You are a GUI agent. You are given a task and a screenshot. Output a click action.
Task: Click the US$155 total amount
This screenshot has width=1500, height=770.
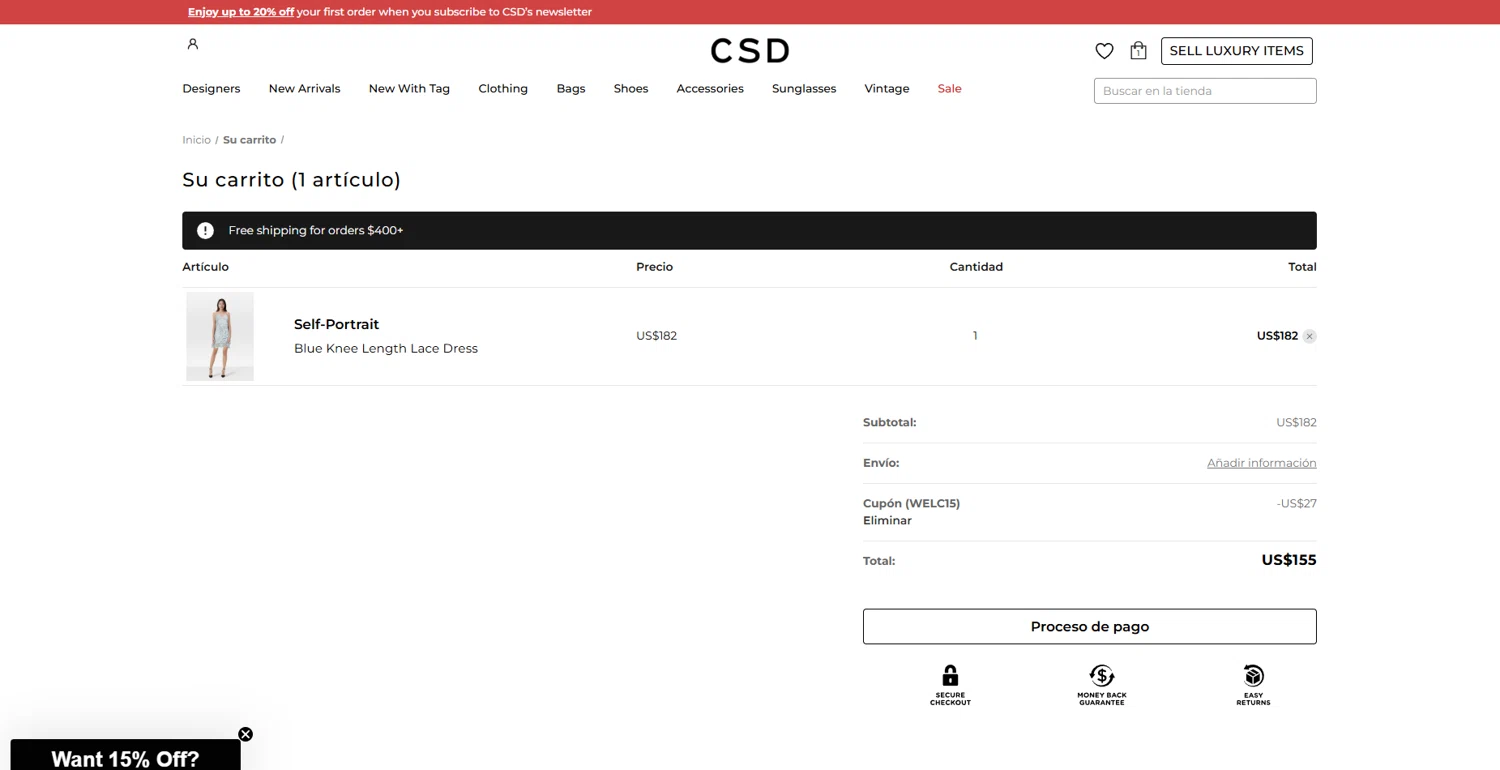point(1289,560)
